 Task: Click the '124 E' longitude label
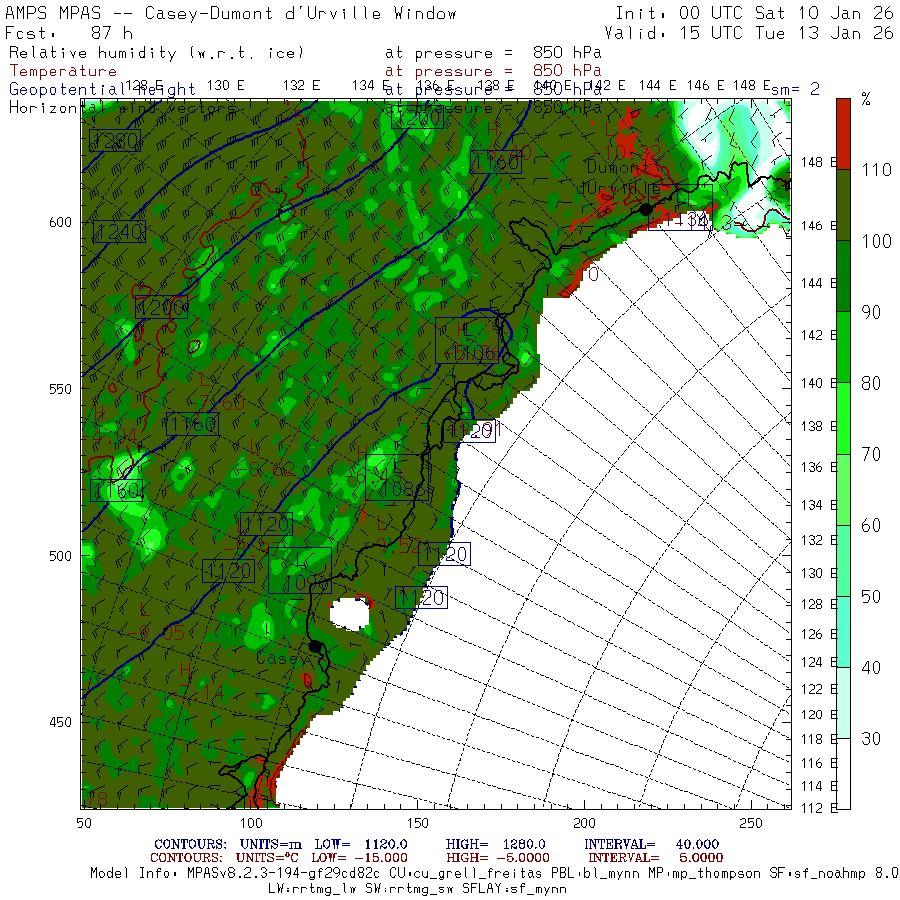(x=819, y=662)
